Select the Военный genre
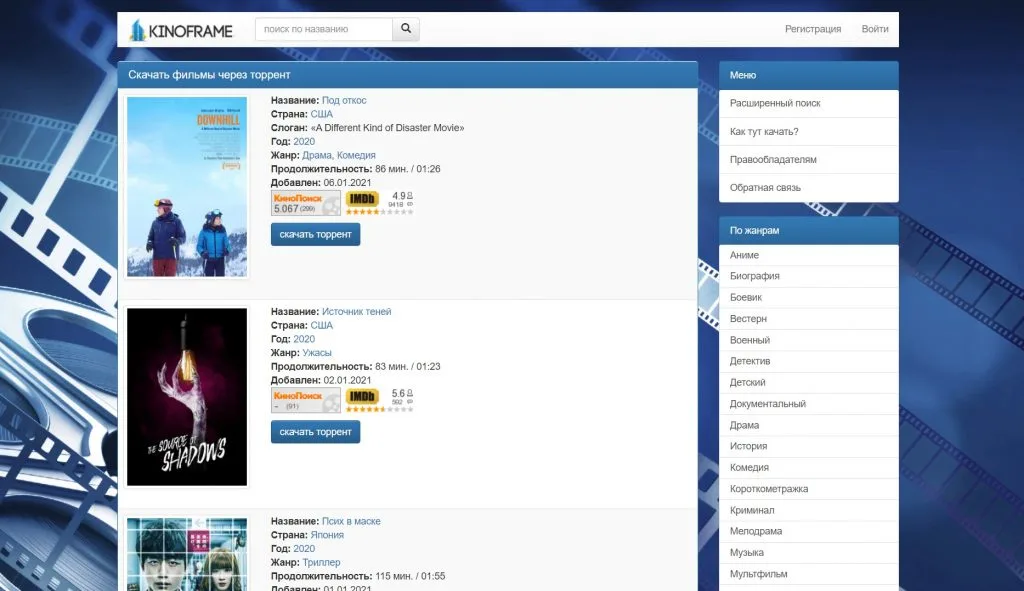Viewport: 1024px width, 591px height. 808,340
